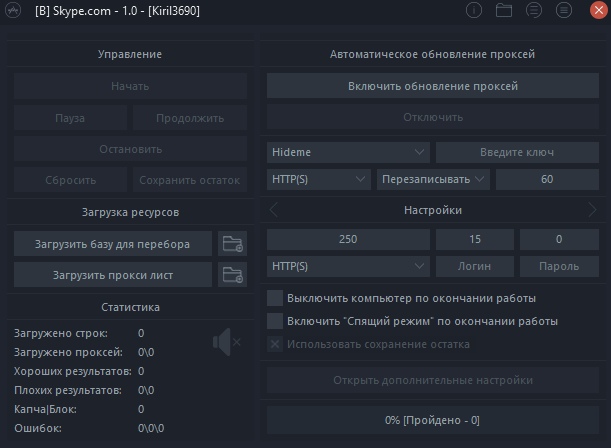The image size is (611, 448).
Task: Click the progress bar showing 0% Пройдено
Action: tap(432, 420)
